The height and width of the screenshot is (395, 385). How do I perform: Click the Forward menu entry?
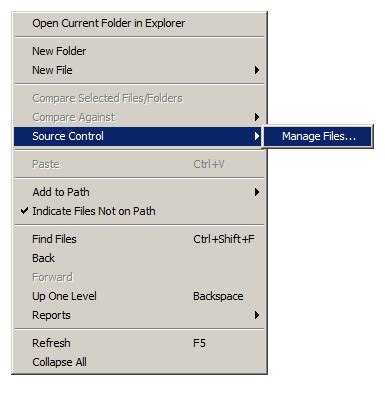point(139,277)
